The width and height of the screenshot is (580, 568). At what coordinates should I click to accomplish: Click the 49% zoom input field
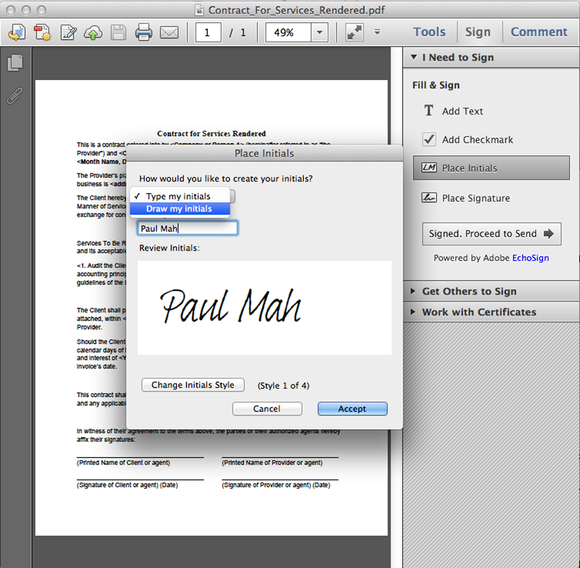coord(289,33)
